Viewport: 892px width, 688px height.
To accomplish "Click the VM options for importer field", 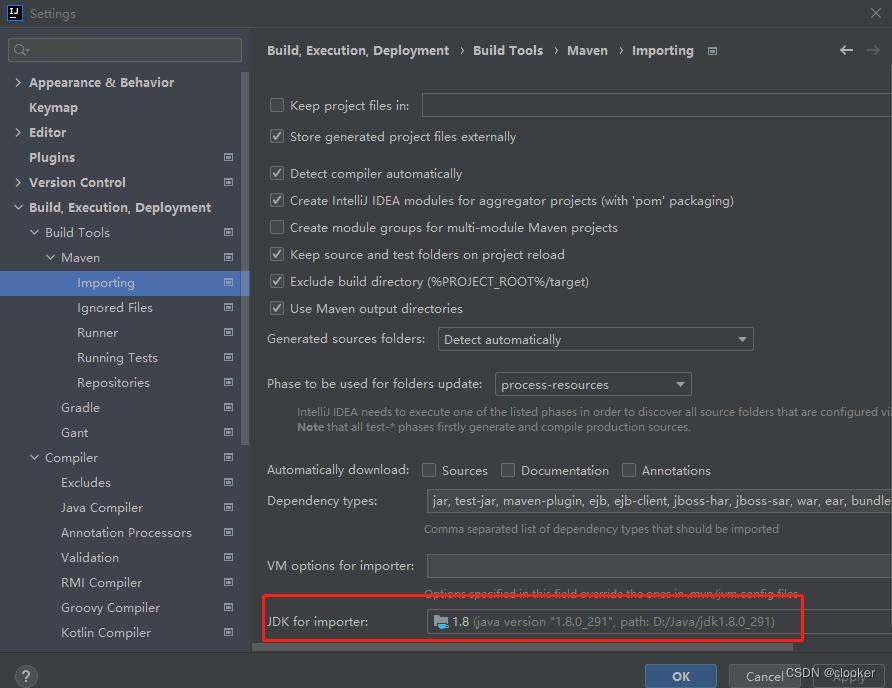I will (x=659, y=566).
